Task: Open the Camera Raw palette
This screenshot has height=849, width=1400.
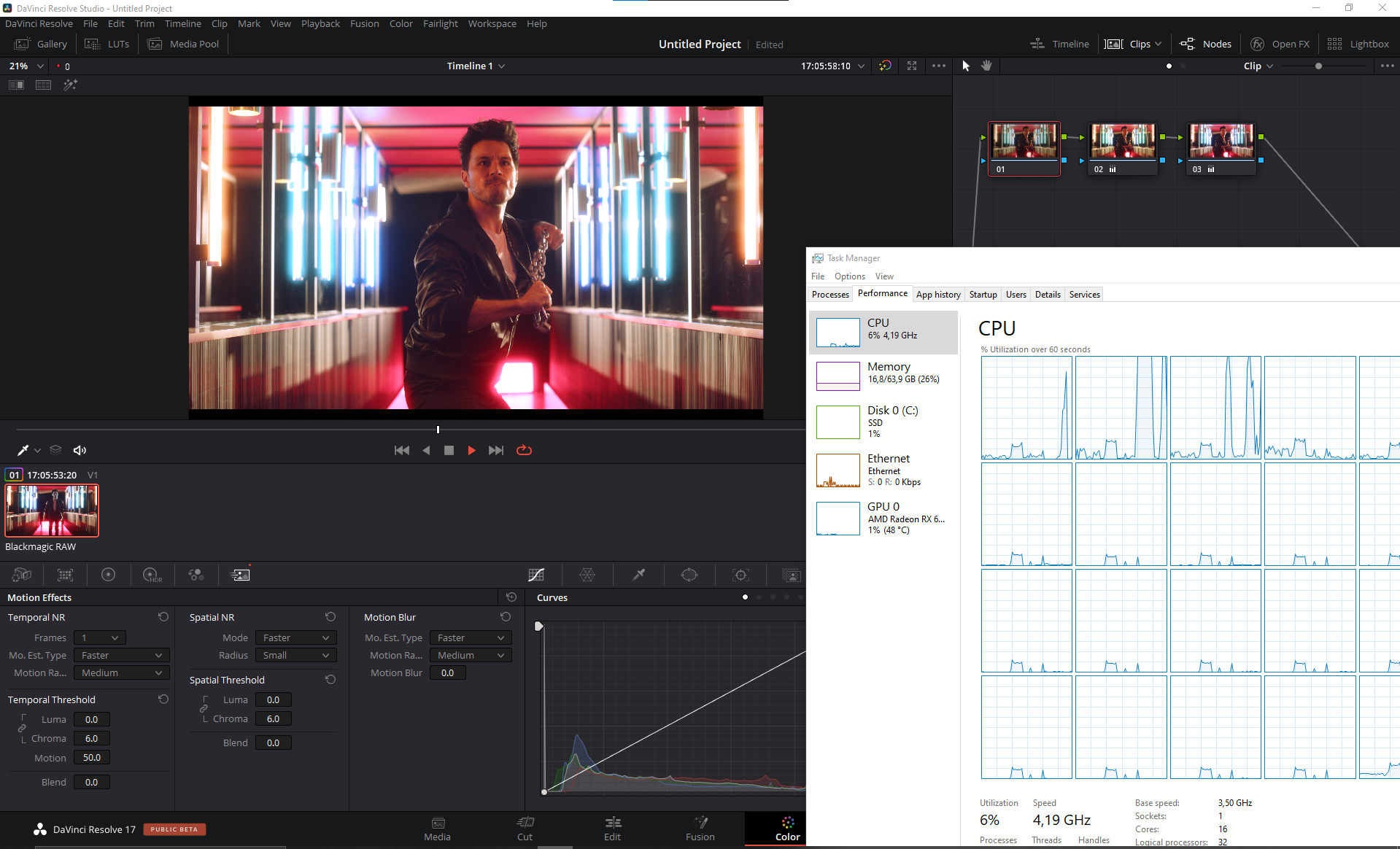Action: 22,575
